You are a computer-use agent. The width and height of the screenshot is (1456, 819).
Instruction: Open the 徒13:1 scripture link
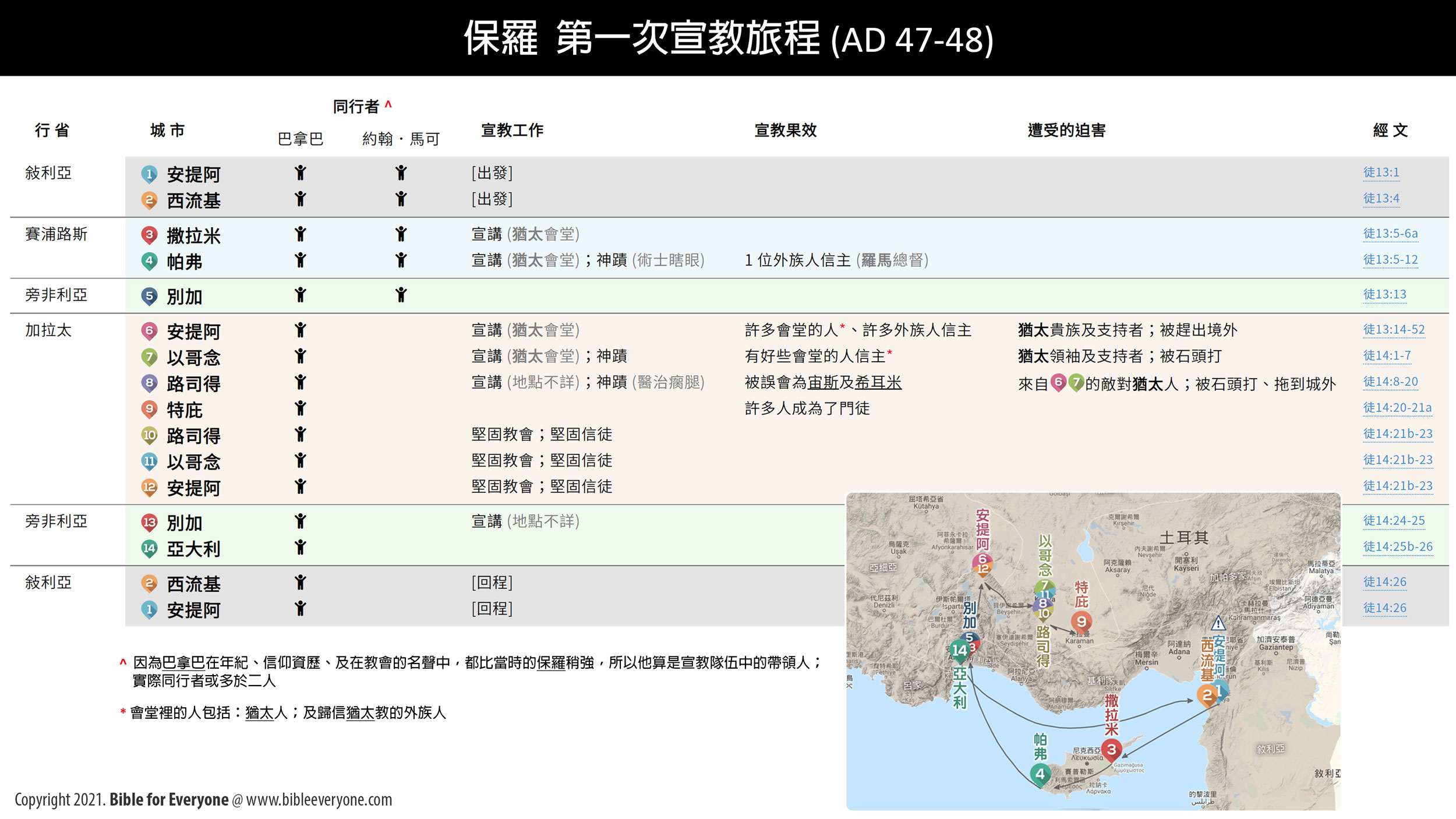coord(1381,172)
